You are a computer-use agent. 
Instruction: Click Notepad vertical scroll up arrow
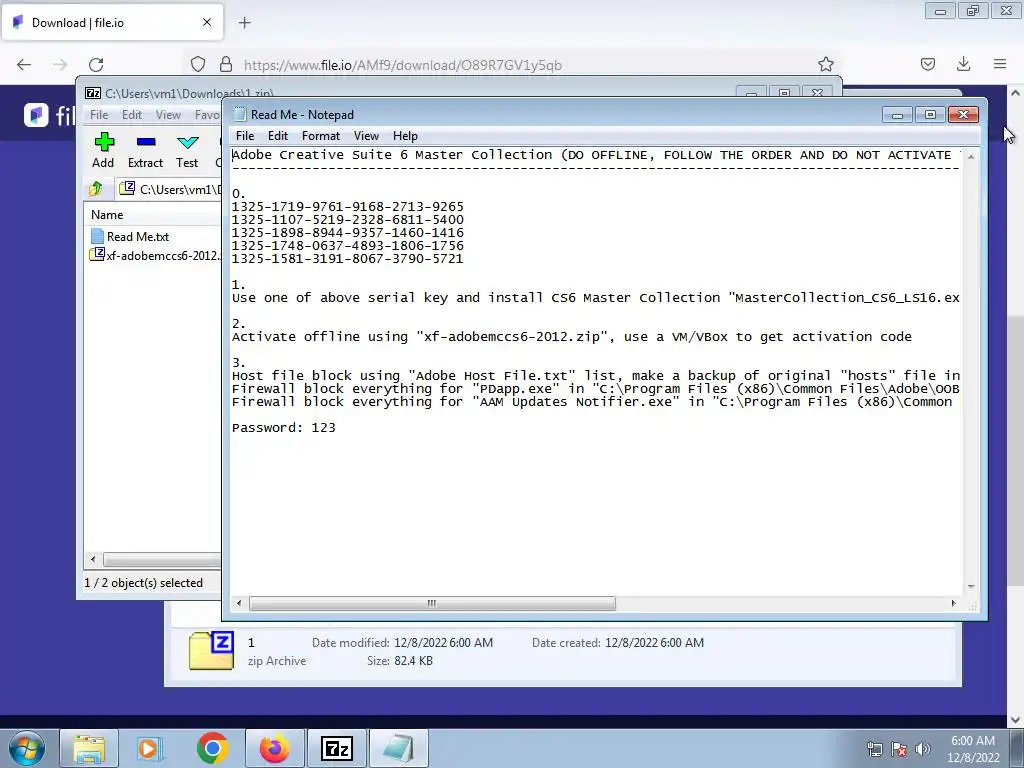point(971,157)
